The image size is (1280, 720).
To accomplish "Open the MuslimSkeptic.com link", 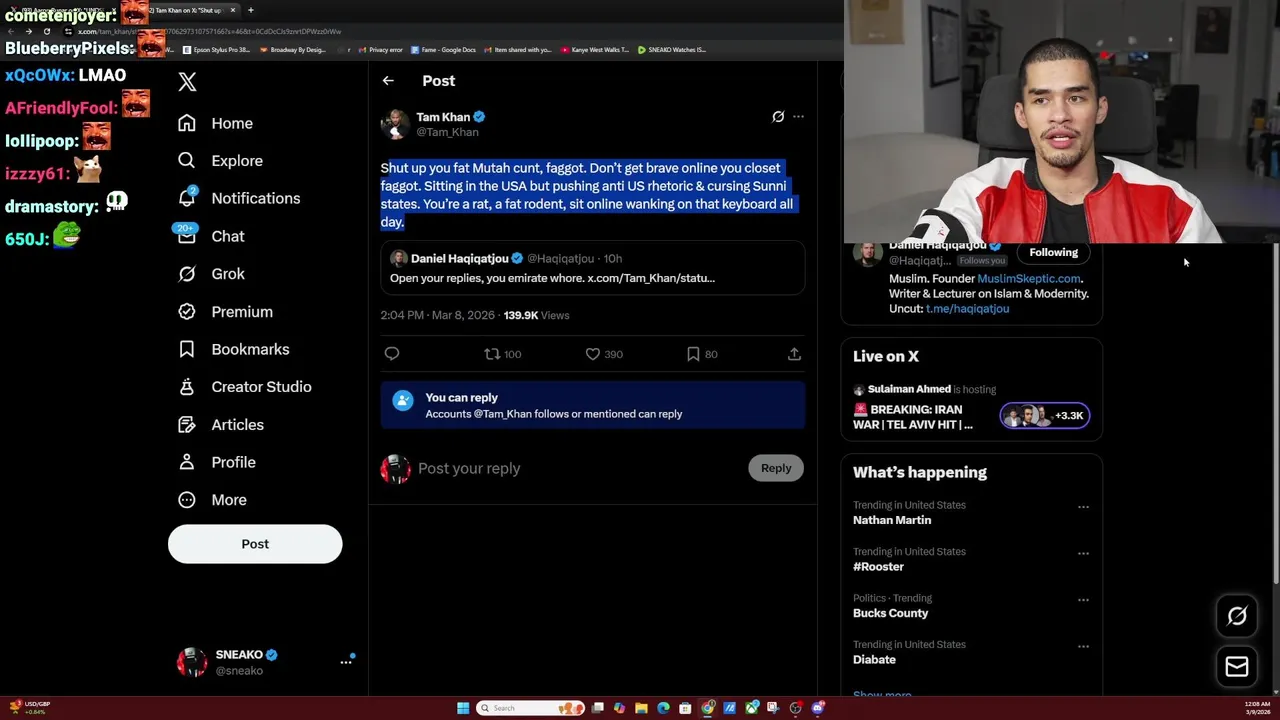I will click(1029, 279).
